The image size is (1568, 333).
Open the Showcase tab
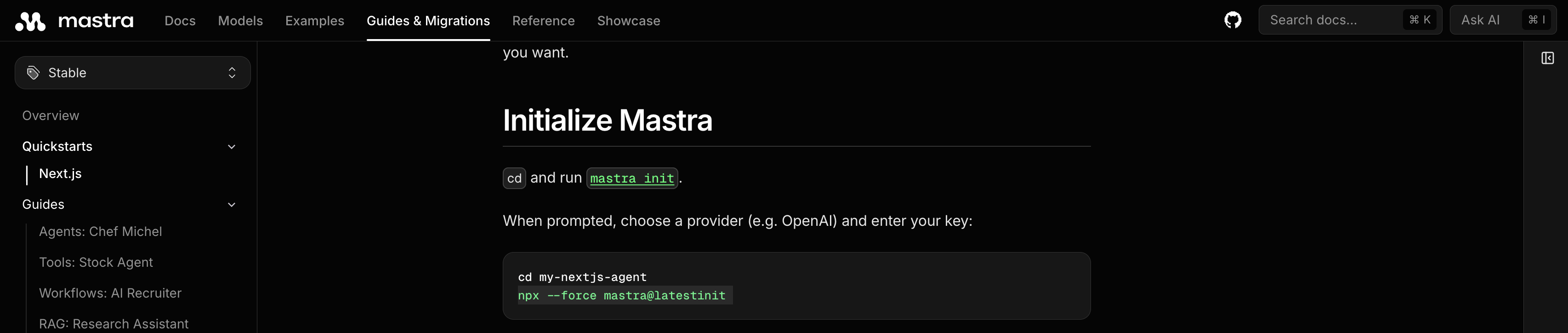tap(629, 21)
